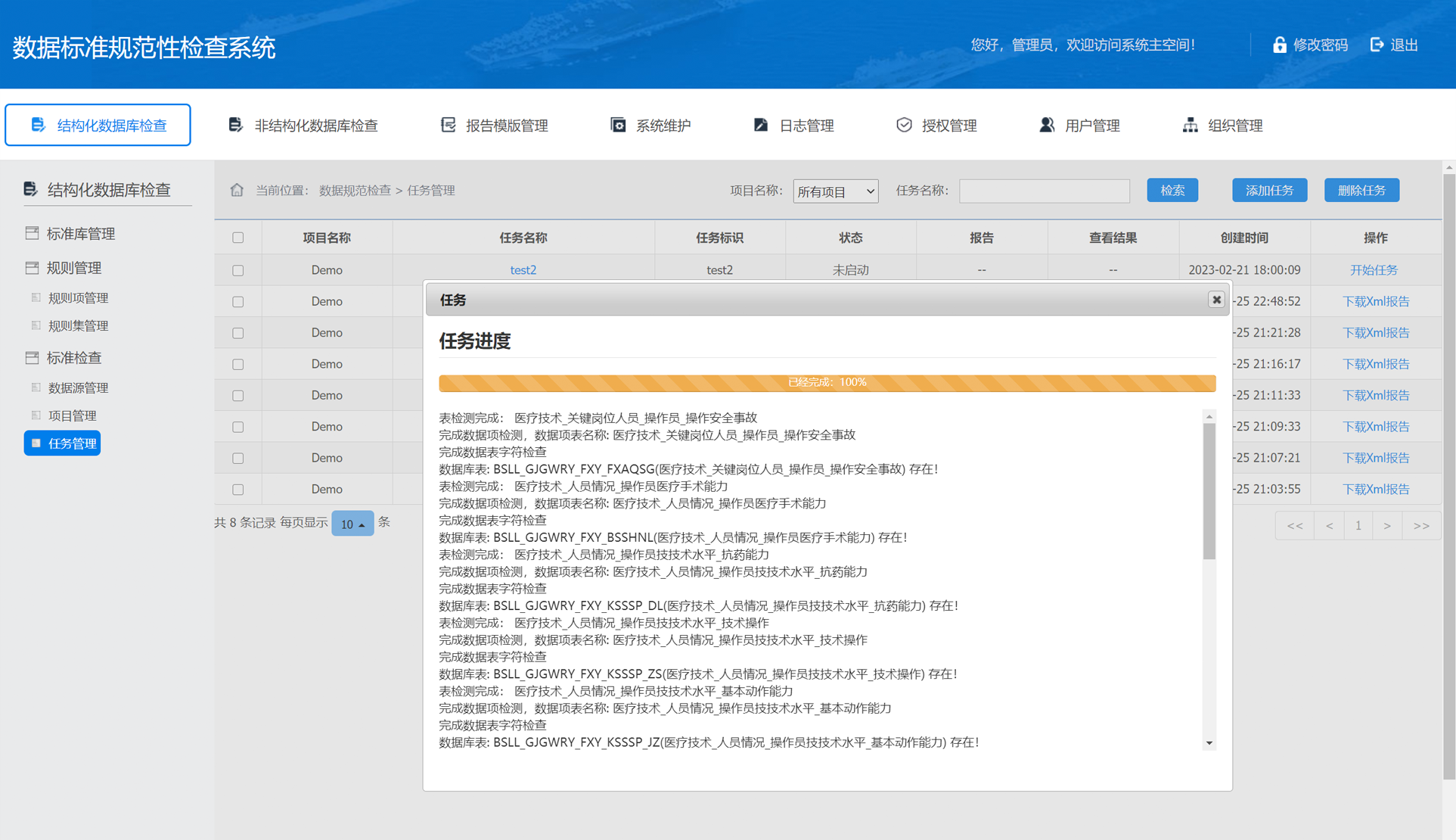Open the page size 10 dropdown
The image size is (1456, 840).
click(x=352, y=524)
